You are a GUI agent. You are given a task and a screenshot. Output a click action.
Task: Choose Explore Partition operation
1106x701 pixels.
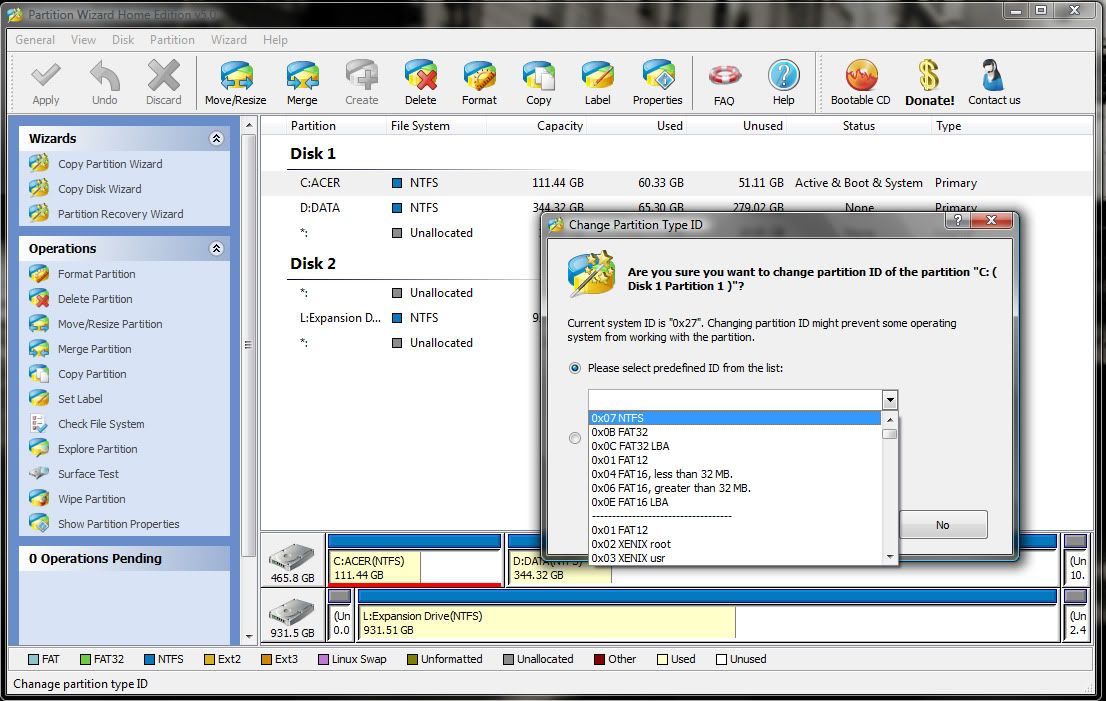[x=97, y=449]
